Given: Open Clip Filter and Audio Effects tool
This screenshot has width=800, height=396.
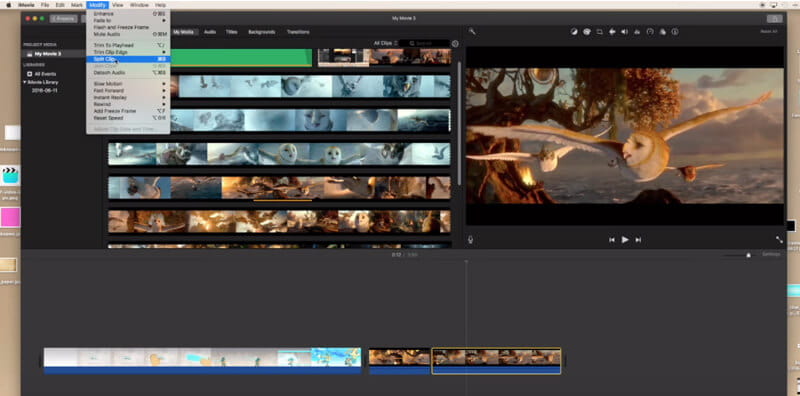Looking at the screenshot, I should pyautogui.click(x=662, y=32).
